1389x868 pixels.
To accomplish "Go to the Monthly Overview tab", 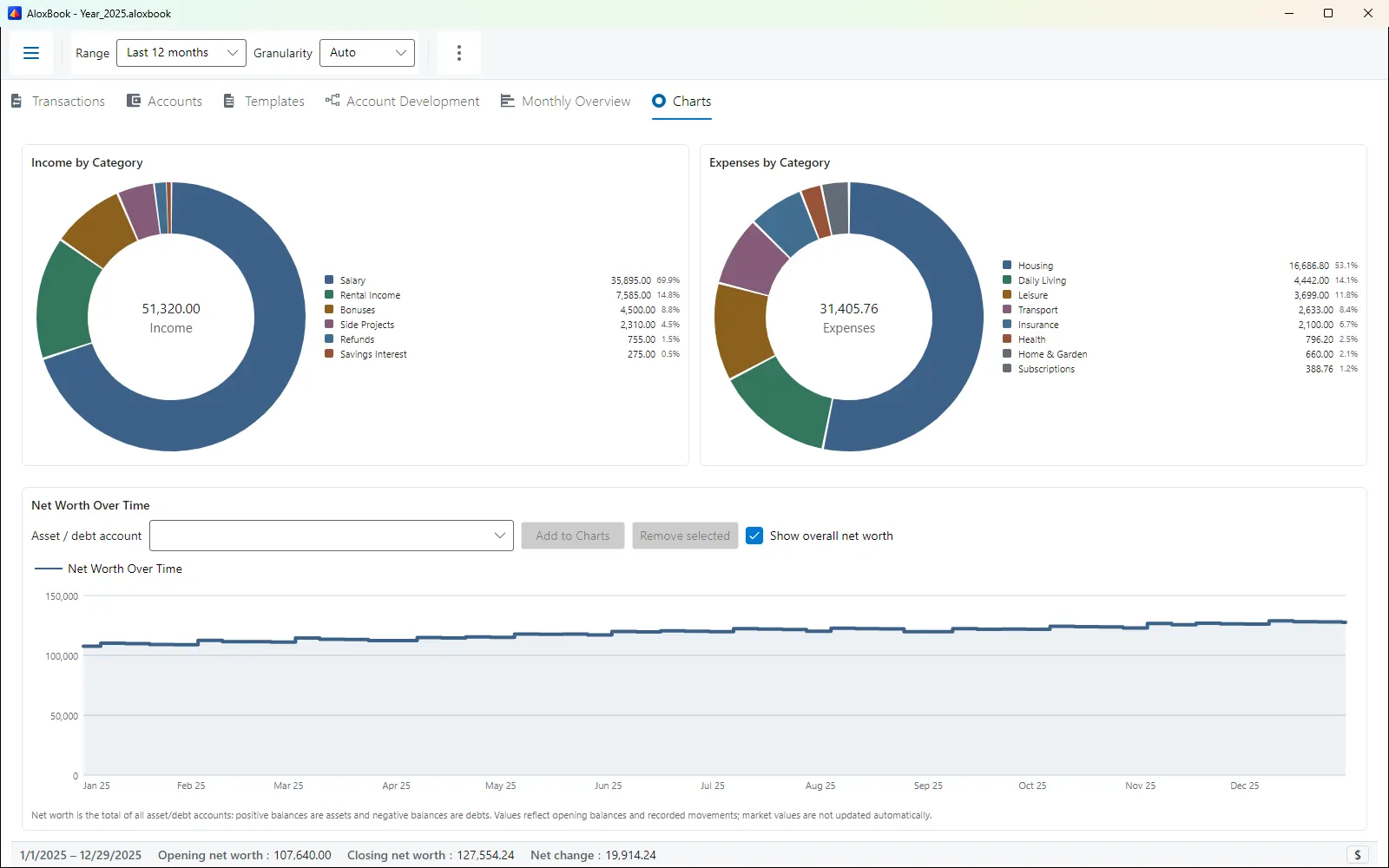I will 566,101.
